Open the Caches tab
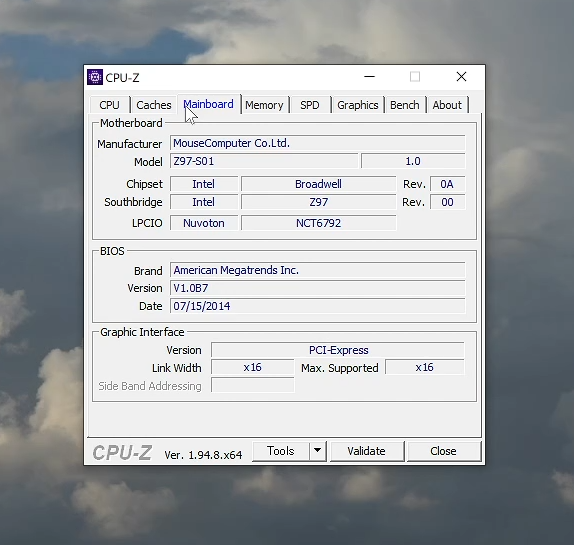The image size is (574, 545). [154, 105]
